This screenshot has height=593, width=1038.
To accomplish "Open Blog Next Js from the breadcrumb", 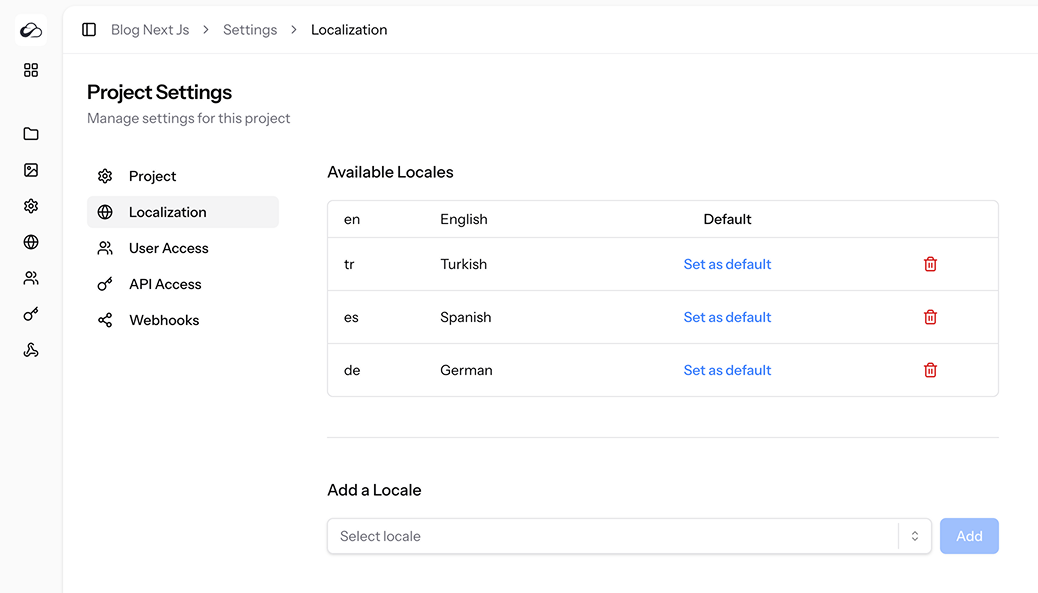I will tap(150, 29).
